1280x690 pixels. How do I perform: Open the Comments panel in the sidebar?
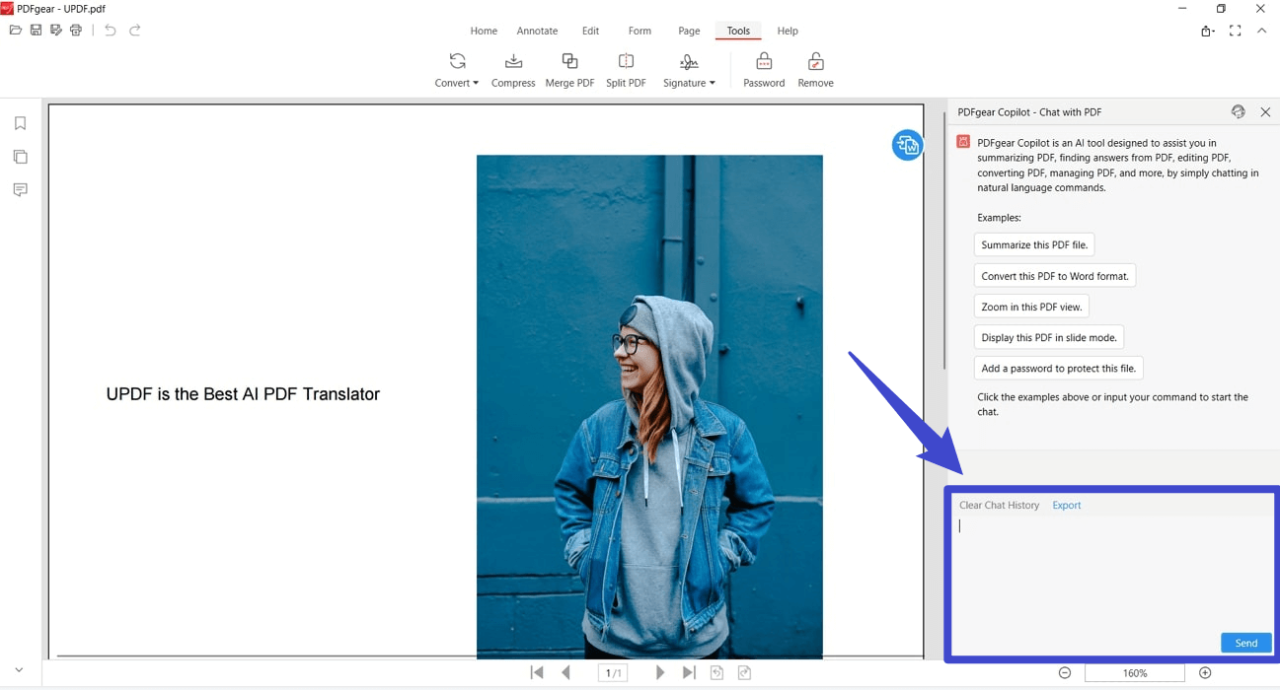[x=20, y=189]
